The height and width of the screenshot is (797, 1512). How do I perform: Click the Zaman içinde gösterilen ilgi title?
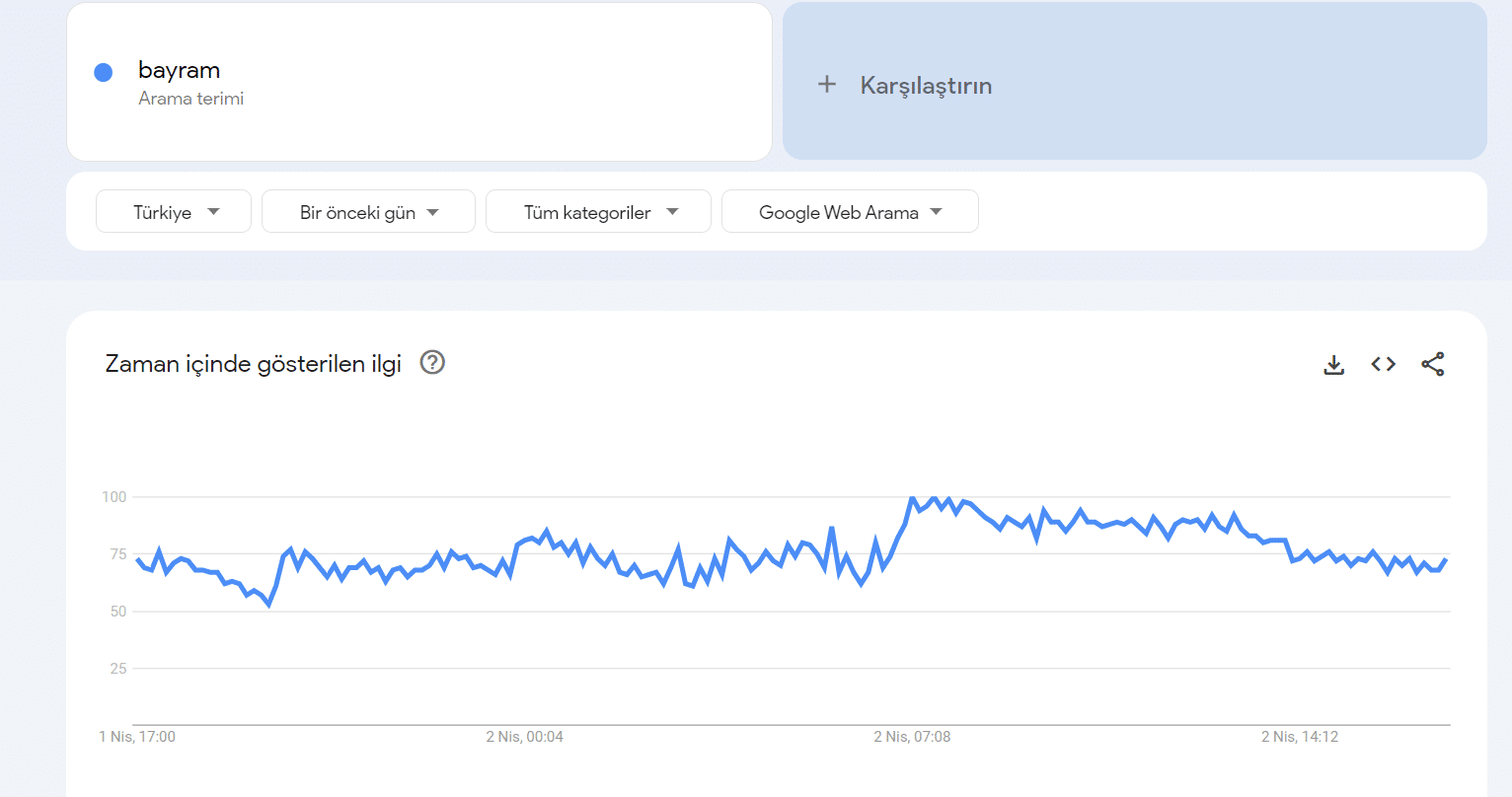tap(252, 363)
